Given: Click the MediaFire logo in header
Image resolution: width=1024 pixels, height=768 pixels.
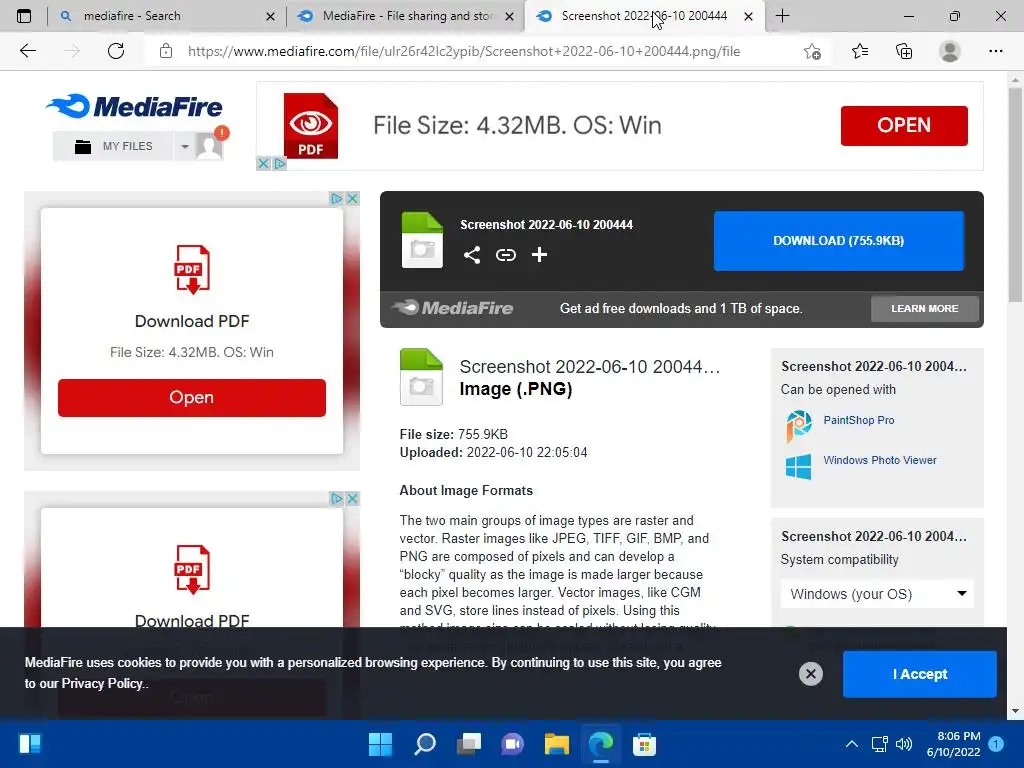Looking at the screenshot, I should click(134, 106).
